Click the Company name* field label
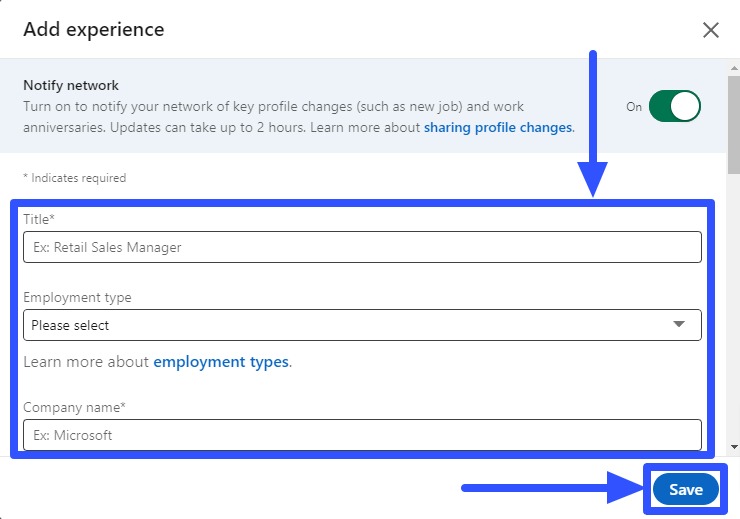The image size is (740, 519). coord(74,407)
